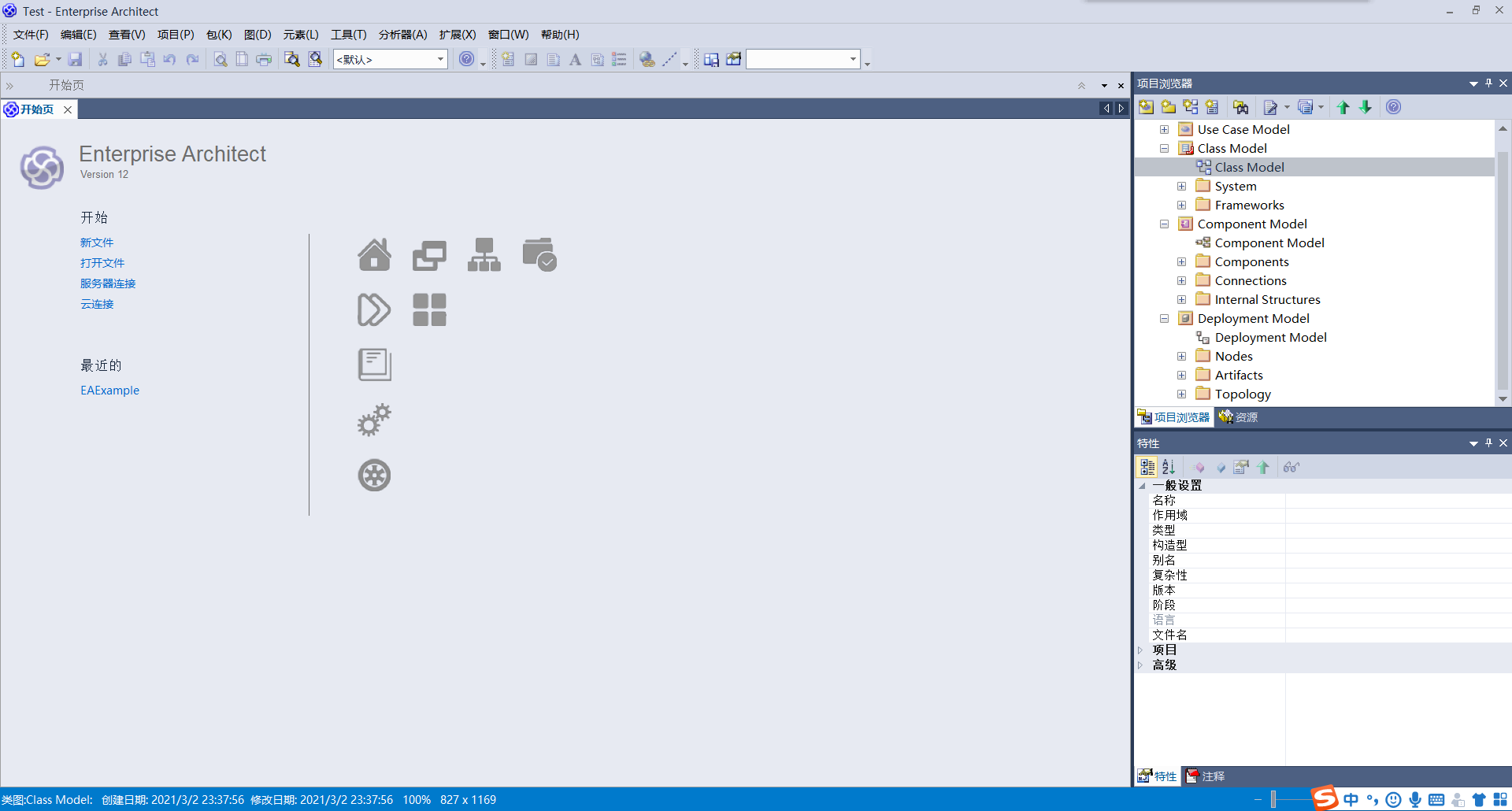Toggle auto-hide pin on the Properties panel
Viewport: 1512px width, 811px height.
tap(1488, 443)
